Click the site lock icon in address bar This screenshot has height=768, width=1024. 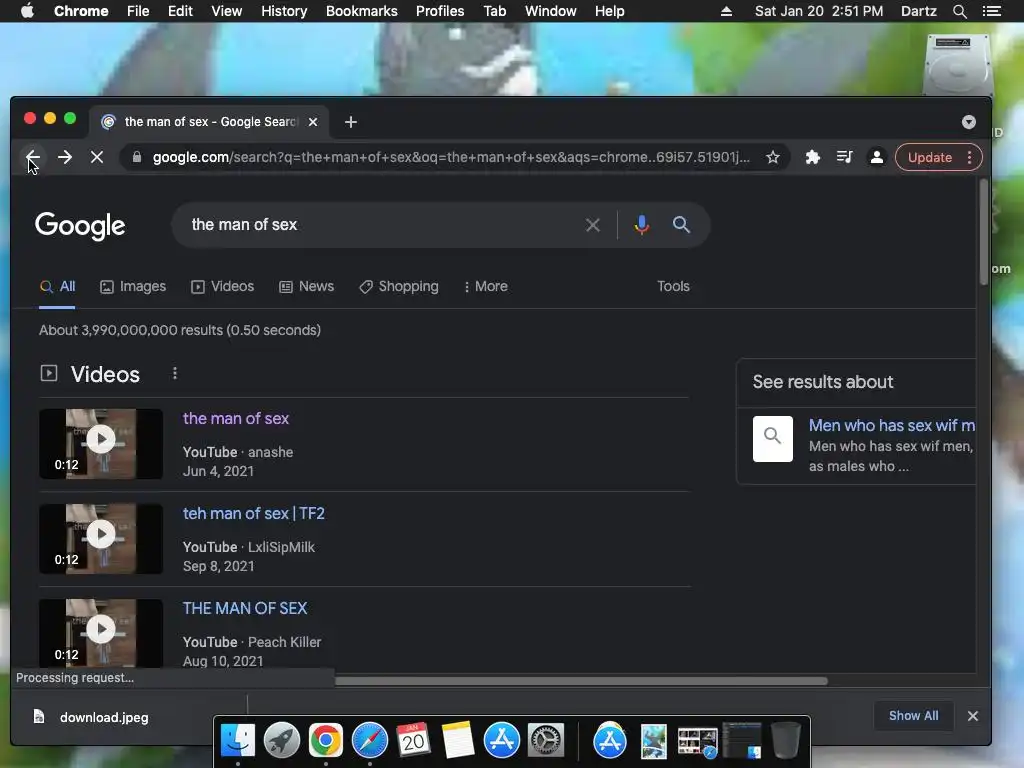pos(136,157)
